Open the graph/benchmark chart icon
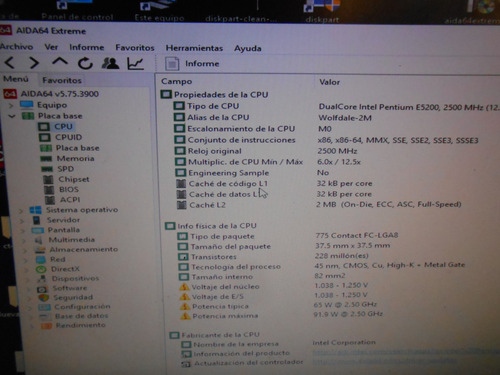This screenshot has height=375, width=500. click(135, 63)
